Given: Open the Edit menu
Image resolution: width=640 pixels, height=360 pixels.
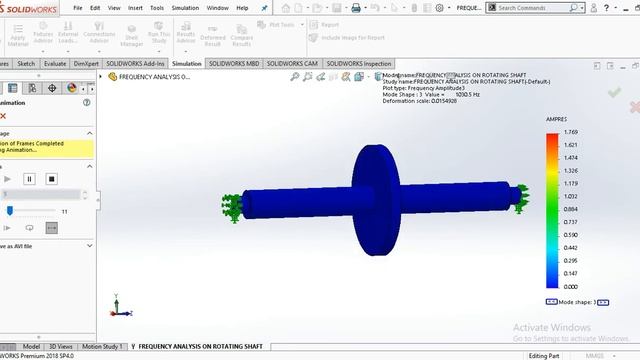Looking at the screenshot, I should coord(95,8).
